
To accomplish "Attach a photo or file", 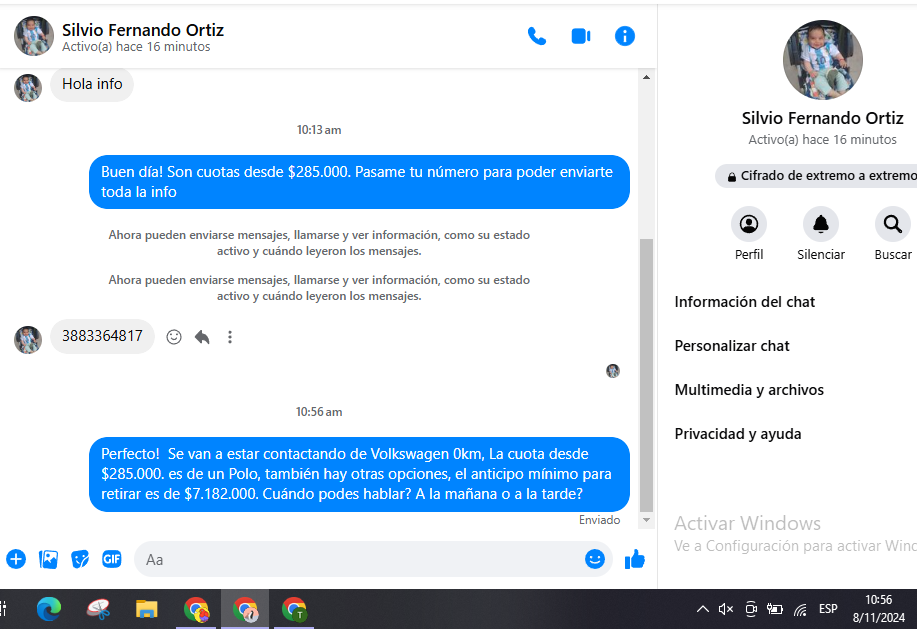I will tap(48, 559).
